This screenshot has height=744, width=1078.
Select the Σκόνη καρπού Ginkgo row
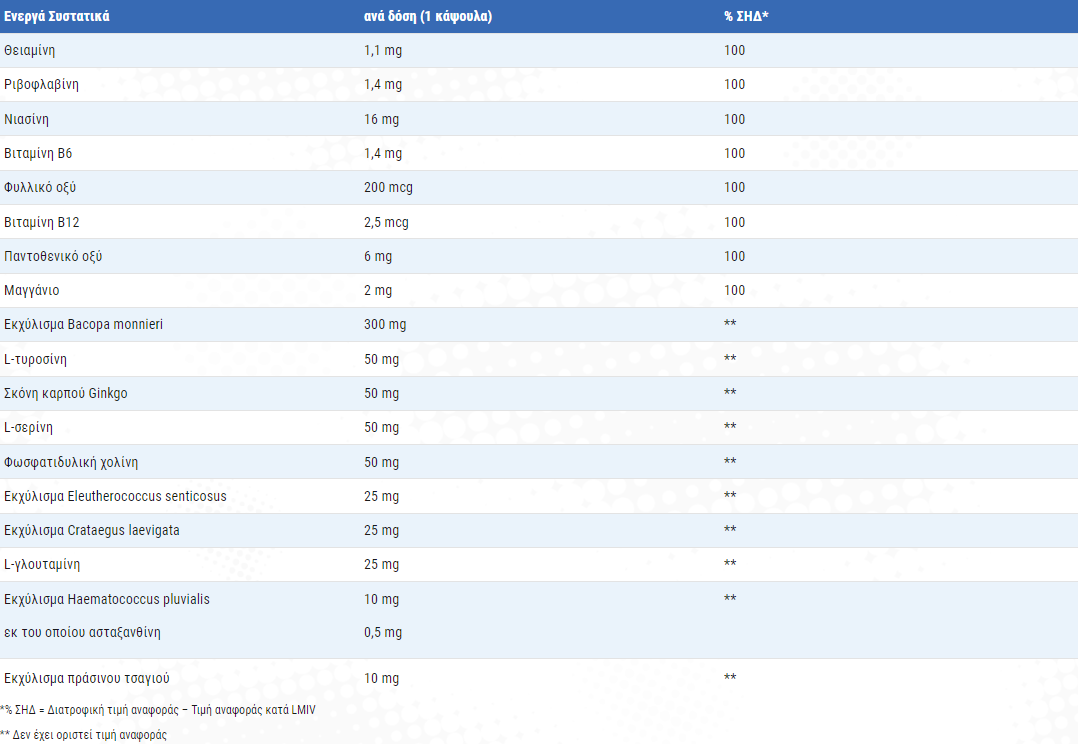click(x=66, y=393)
